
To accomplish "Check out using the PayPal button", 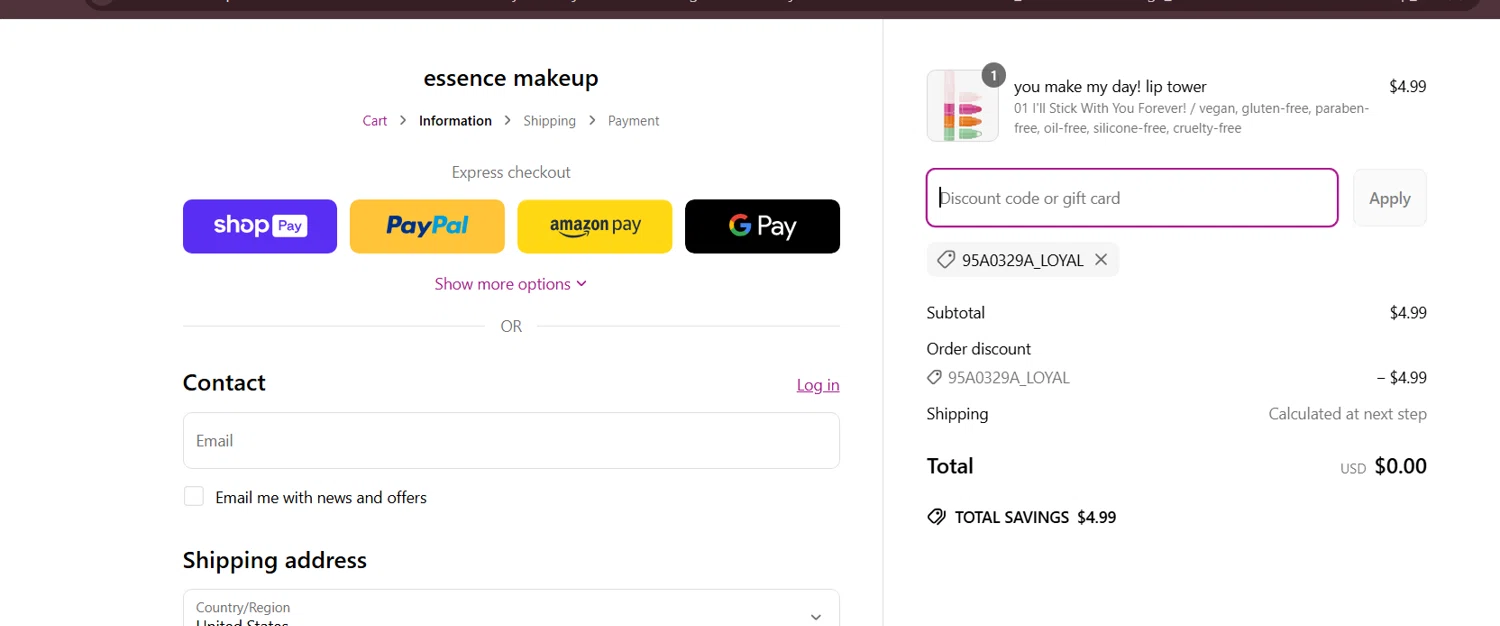I will (427, 226).
